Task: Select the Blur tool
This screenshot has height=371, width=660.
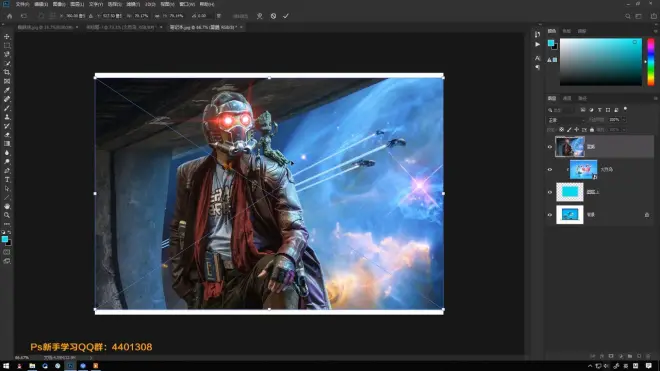Action: [x=7, y=153]
